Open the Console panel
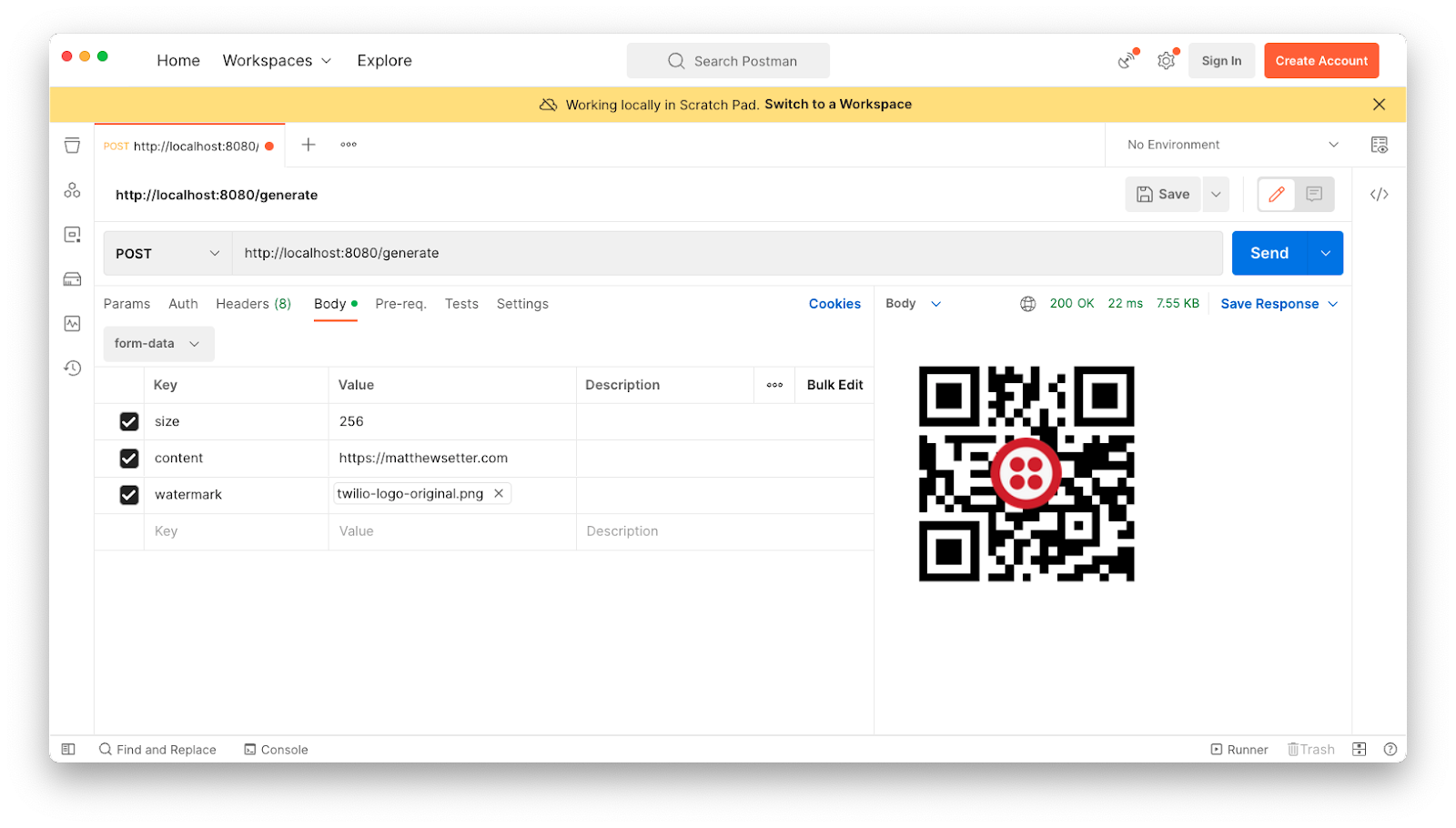Screen dimensions: 1456x828 click(276, 750)
